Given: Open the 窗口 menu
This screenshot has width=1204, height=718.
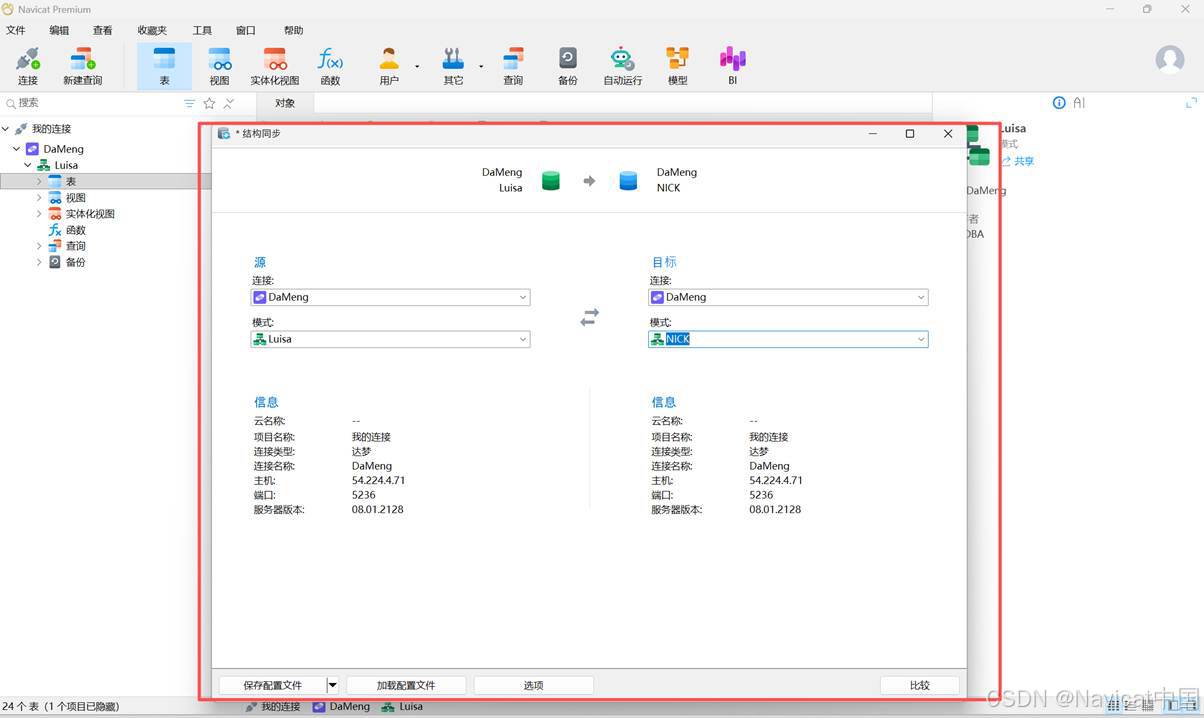Looking at the screenshot, I should [245, 31].
